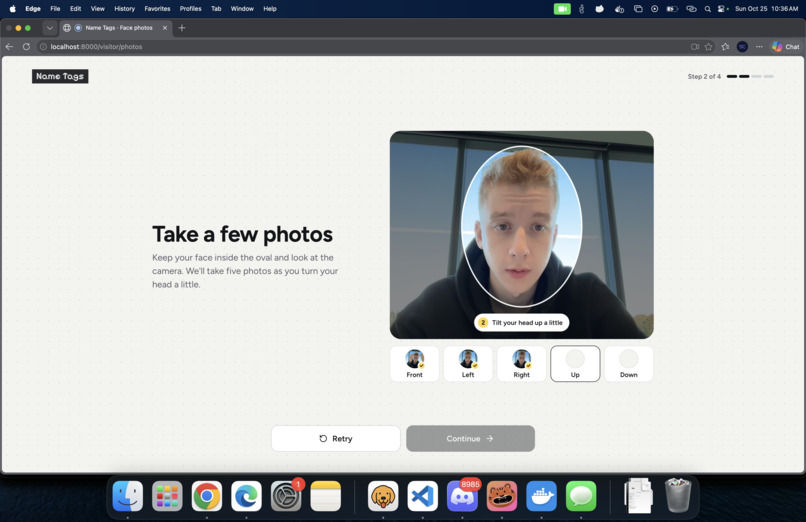
Task: Select the Up photo slot
Action: click(x=575, y=364)
